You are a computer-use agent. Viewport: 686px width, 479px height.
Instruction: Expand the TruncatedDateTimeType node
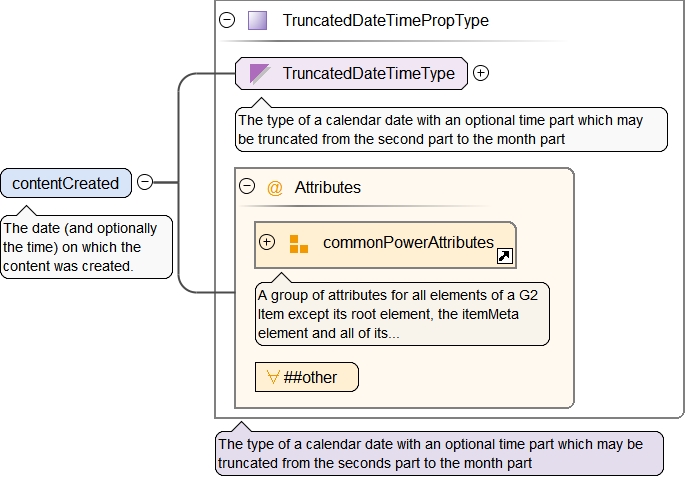point(481,73)
